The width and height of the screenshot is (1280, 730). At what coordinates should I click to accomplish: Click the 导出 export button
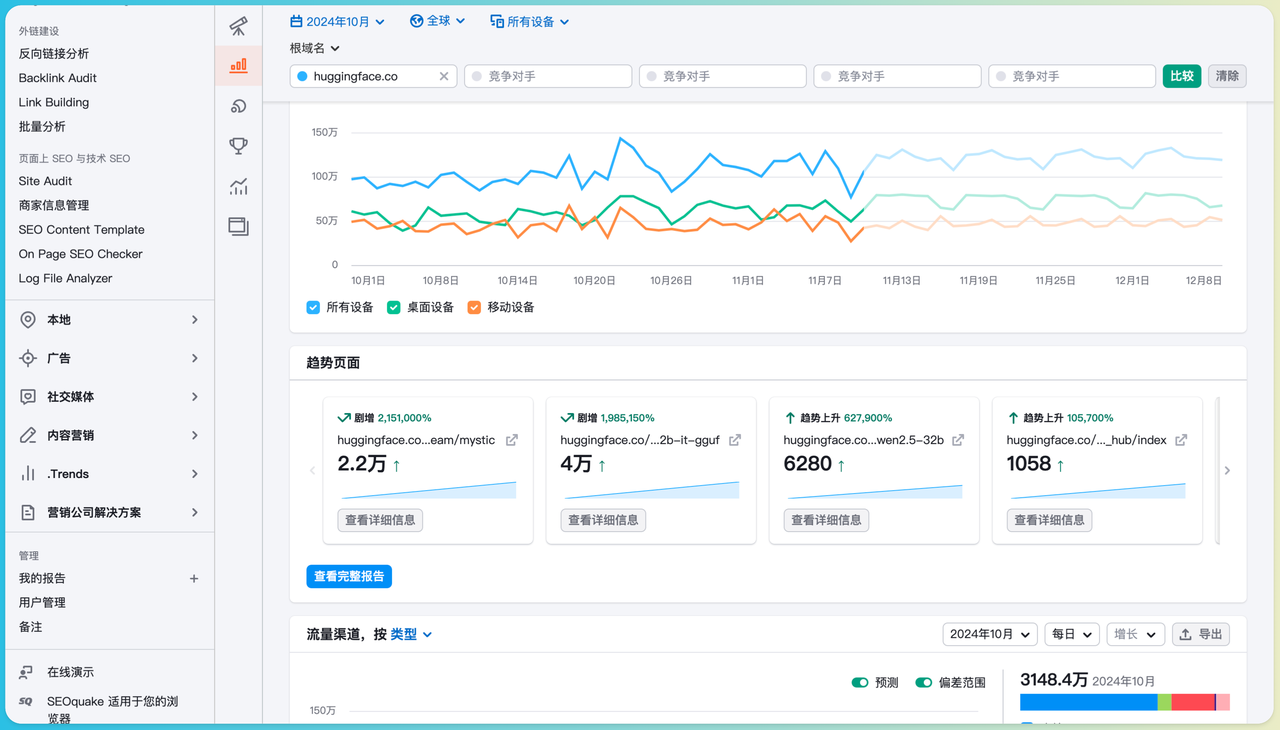[1200, 634]
